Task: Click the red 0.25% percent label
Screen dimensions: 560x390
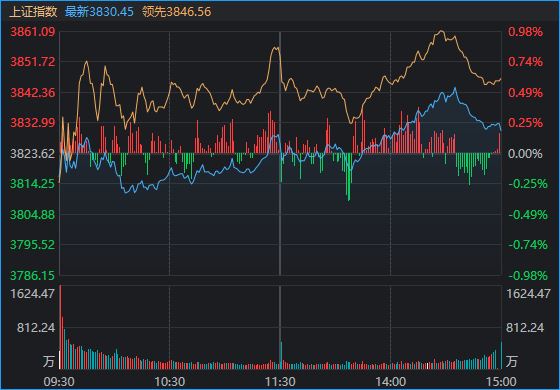Action: pyautogui.click(x=525, y=123)
